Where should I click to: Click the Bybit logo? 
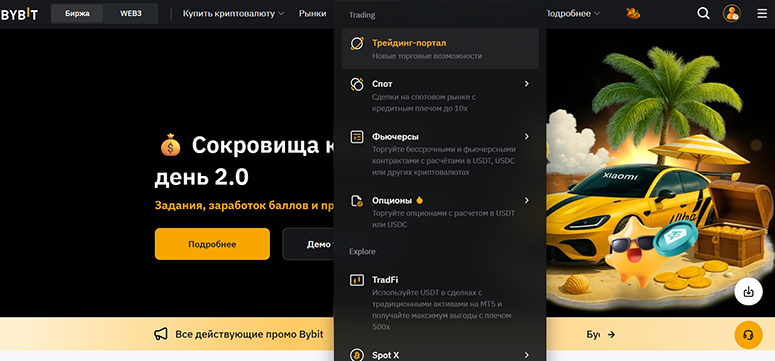tap(19, 14)
